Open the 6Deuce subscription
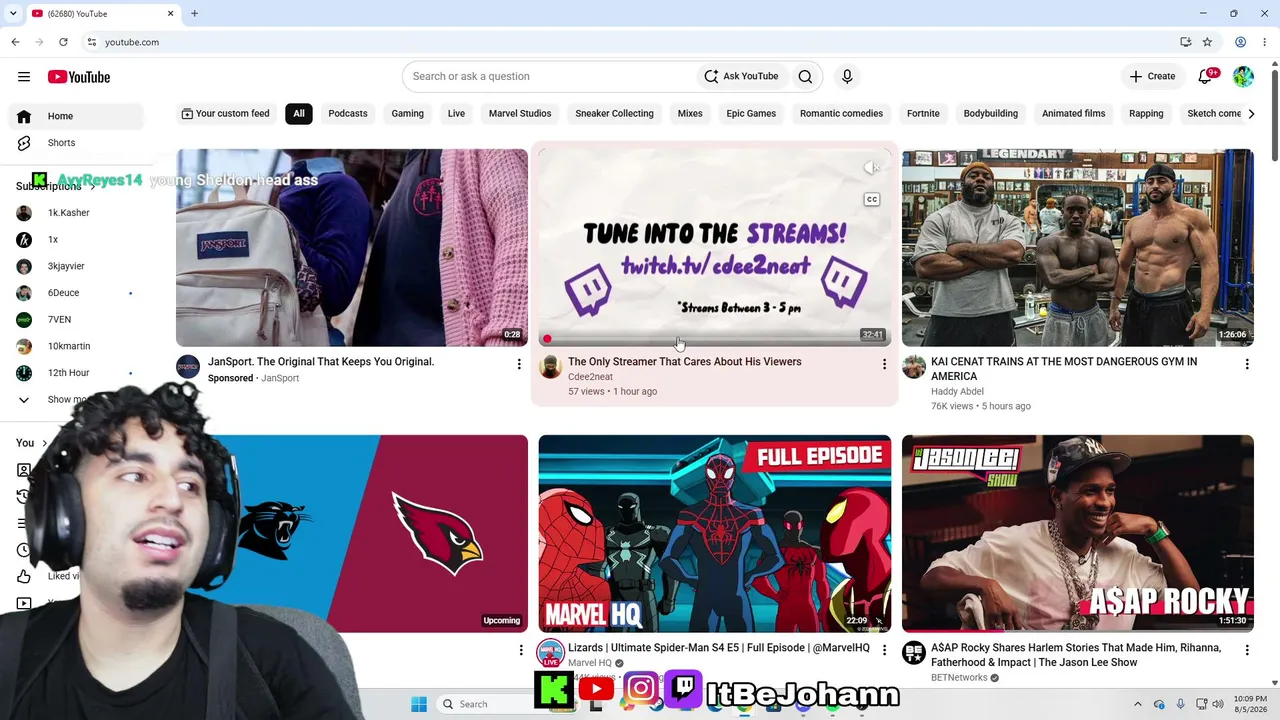This screenshot has height=720, width=1280. click(x=63, y=293)
